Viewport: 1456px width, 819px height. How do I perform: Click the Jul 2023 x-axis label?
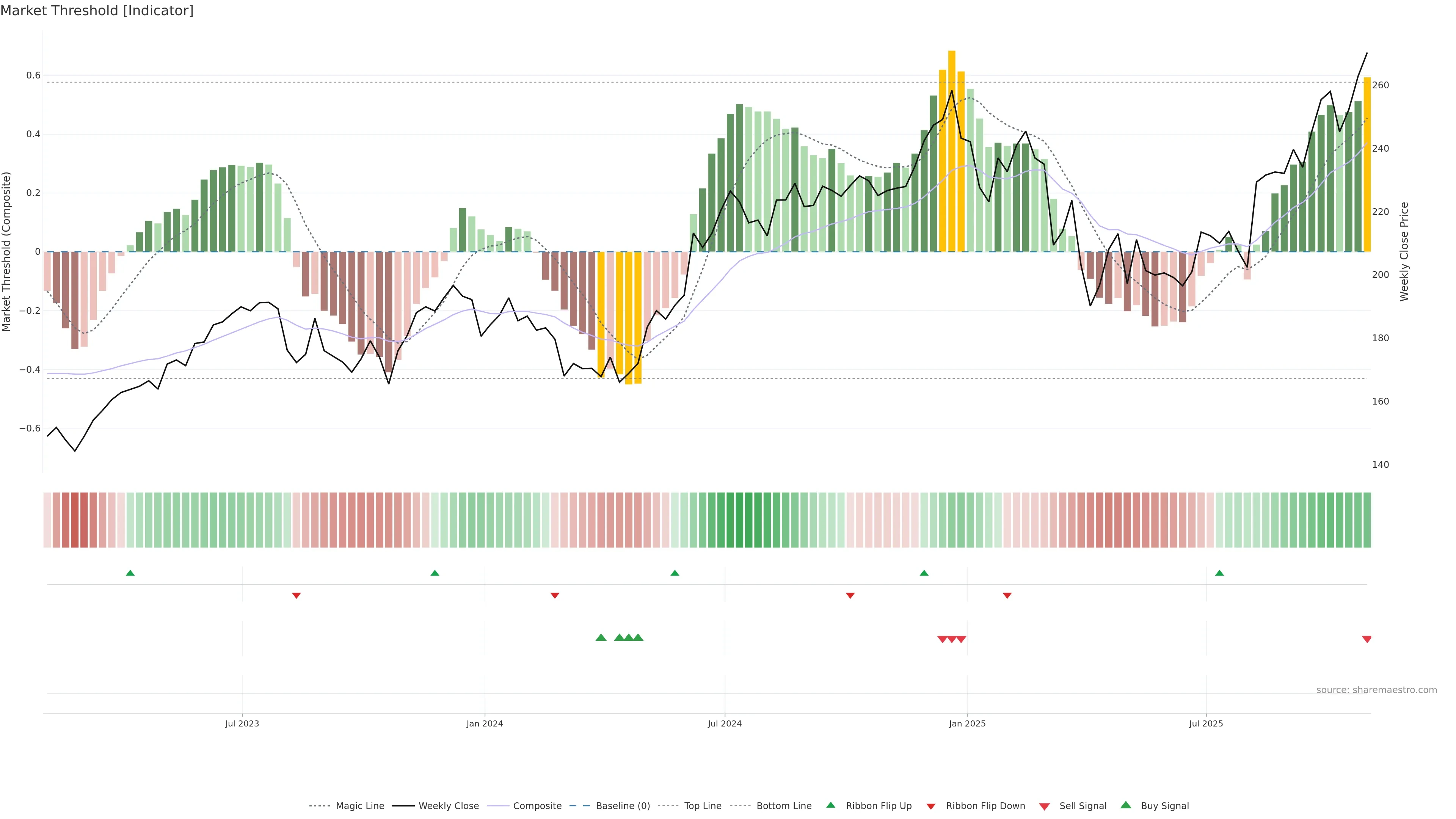(x=242, y=723)
